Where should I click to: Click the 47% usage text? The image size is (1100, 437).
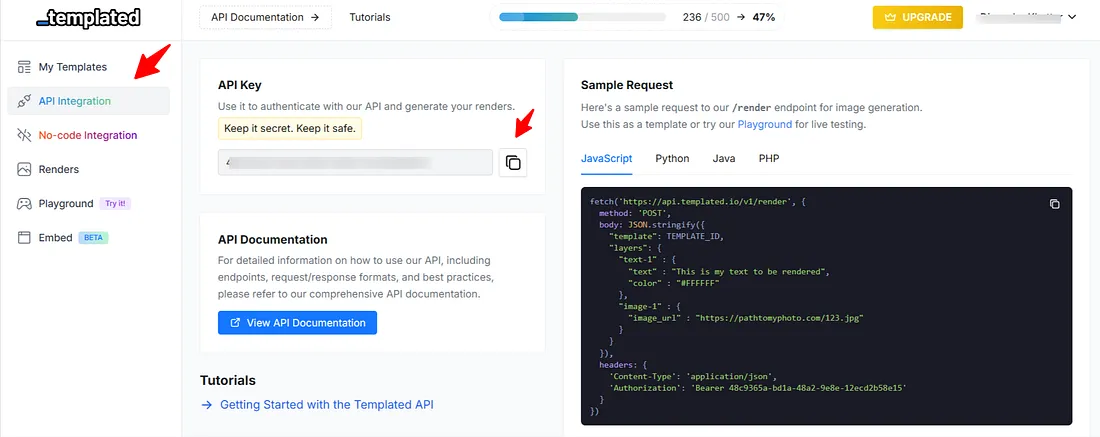[x=762, y=18]
